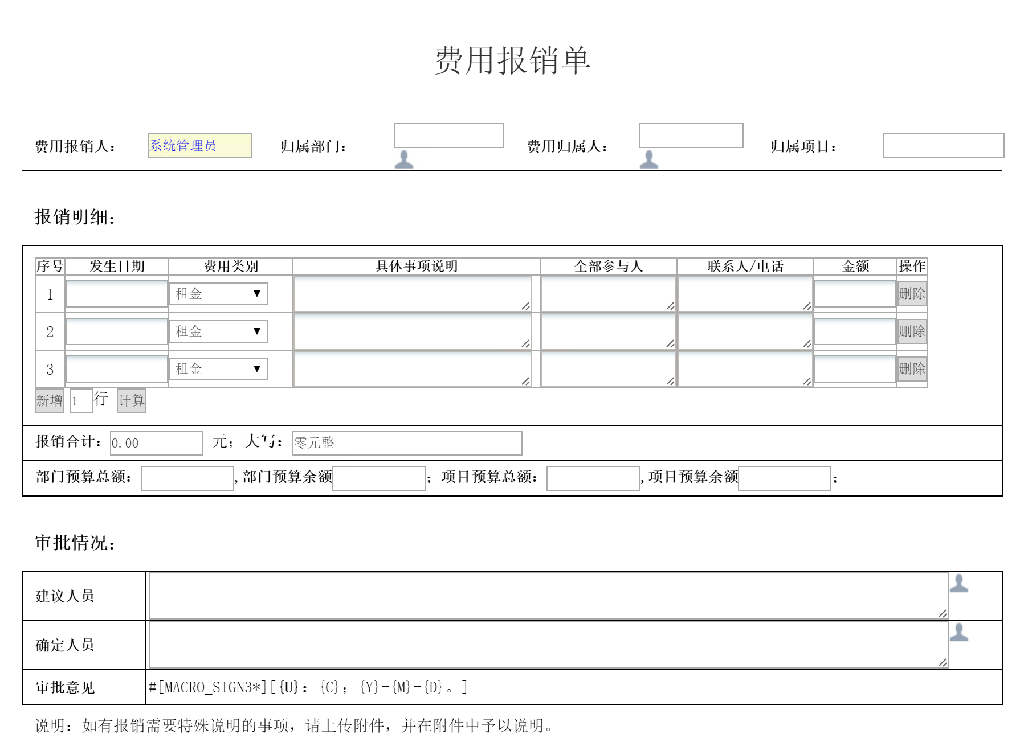Click the 建议人员 text area

click(x=547, y=596)
